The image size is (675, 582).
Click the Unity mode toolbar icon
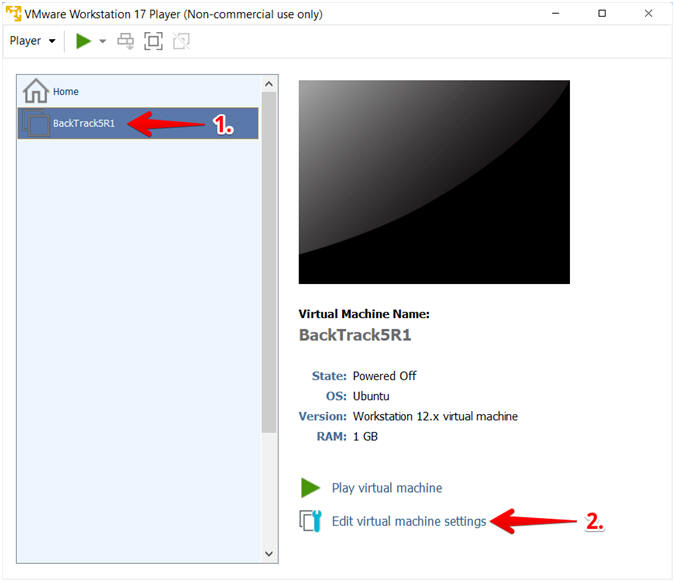coord(181,41)
